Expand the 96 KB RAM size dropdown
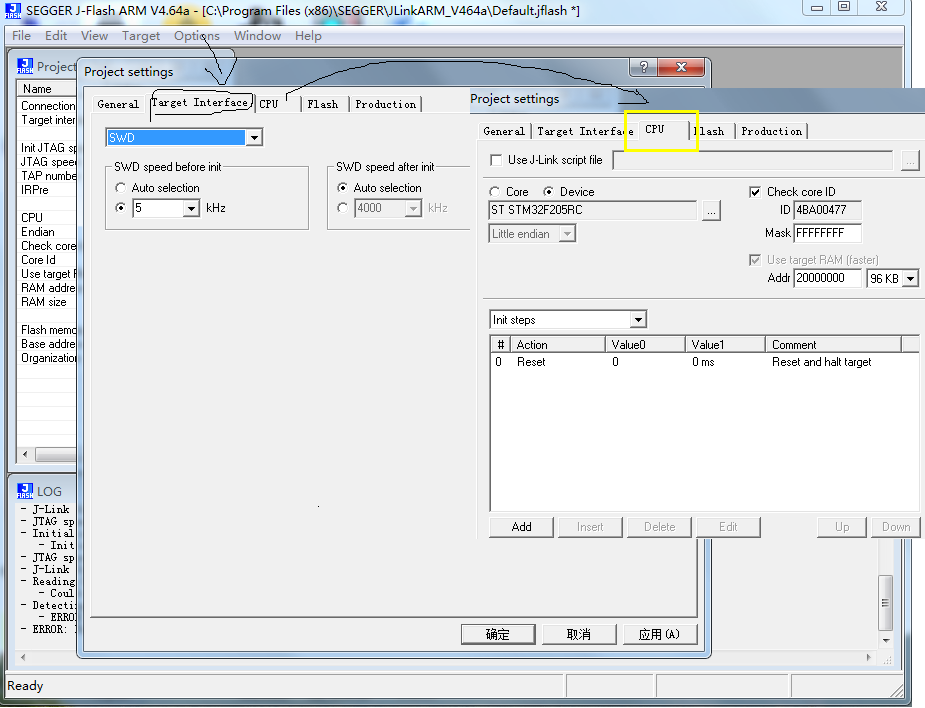925x708 pixels. (911, 278)
